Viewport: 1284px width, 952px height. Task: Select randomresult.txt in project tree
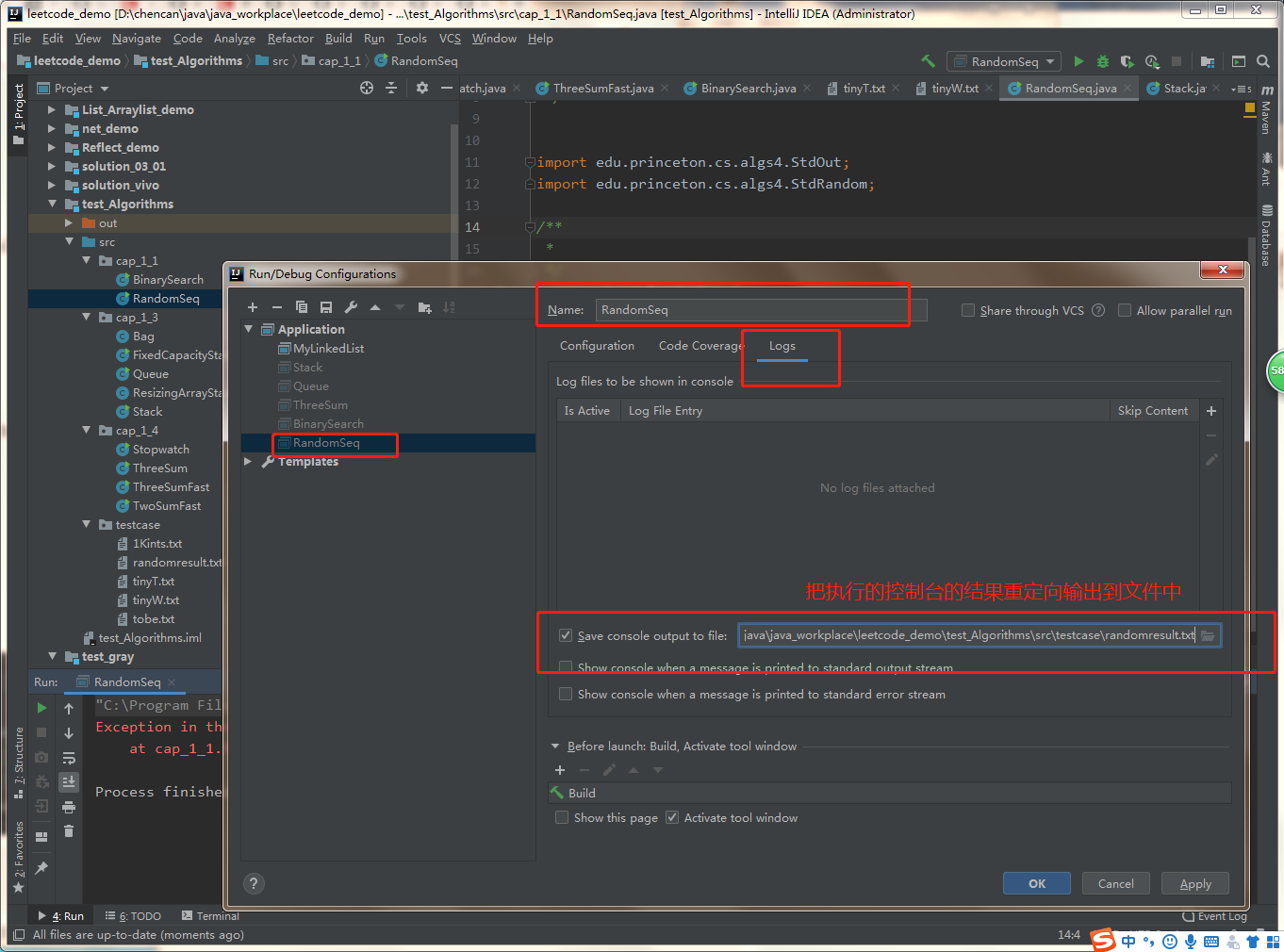[177, 563]
